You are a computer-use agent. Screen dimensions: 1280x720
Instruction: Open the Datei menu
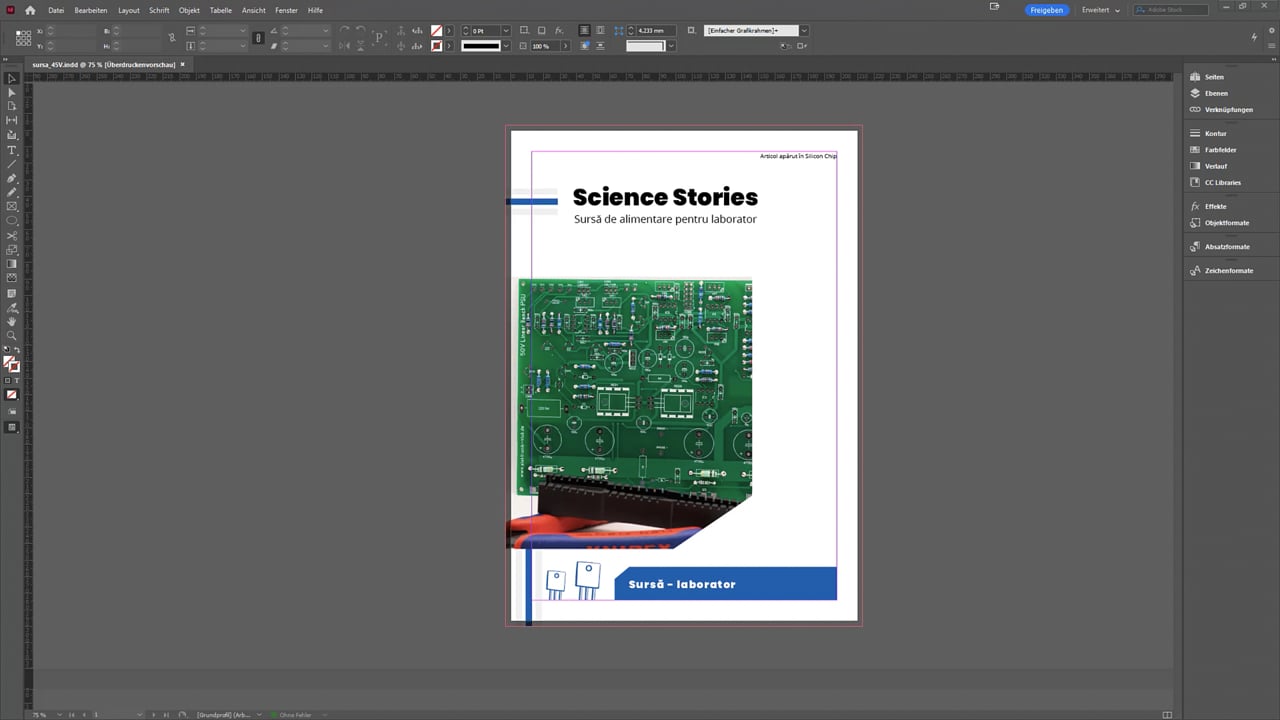tap(56, 10)
